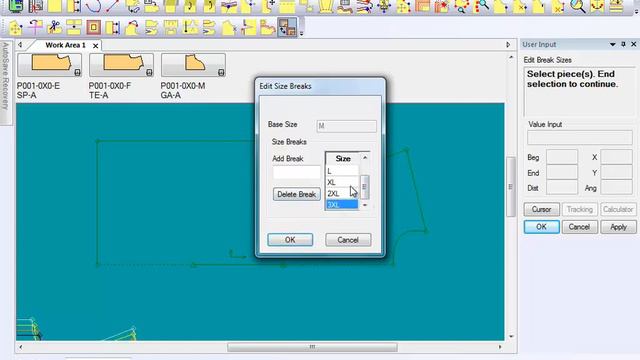
Task: Select size L in Size Breaks list
Action: click(x=342, y=171)
